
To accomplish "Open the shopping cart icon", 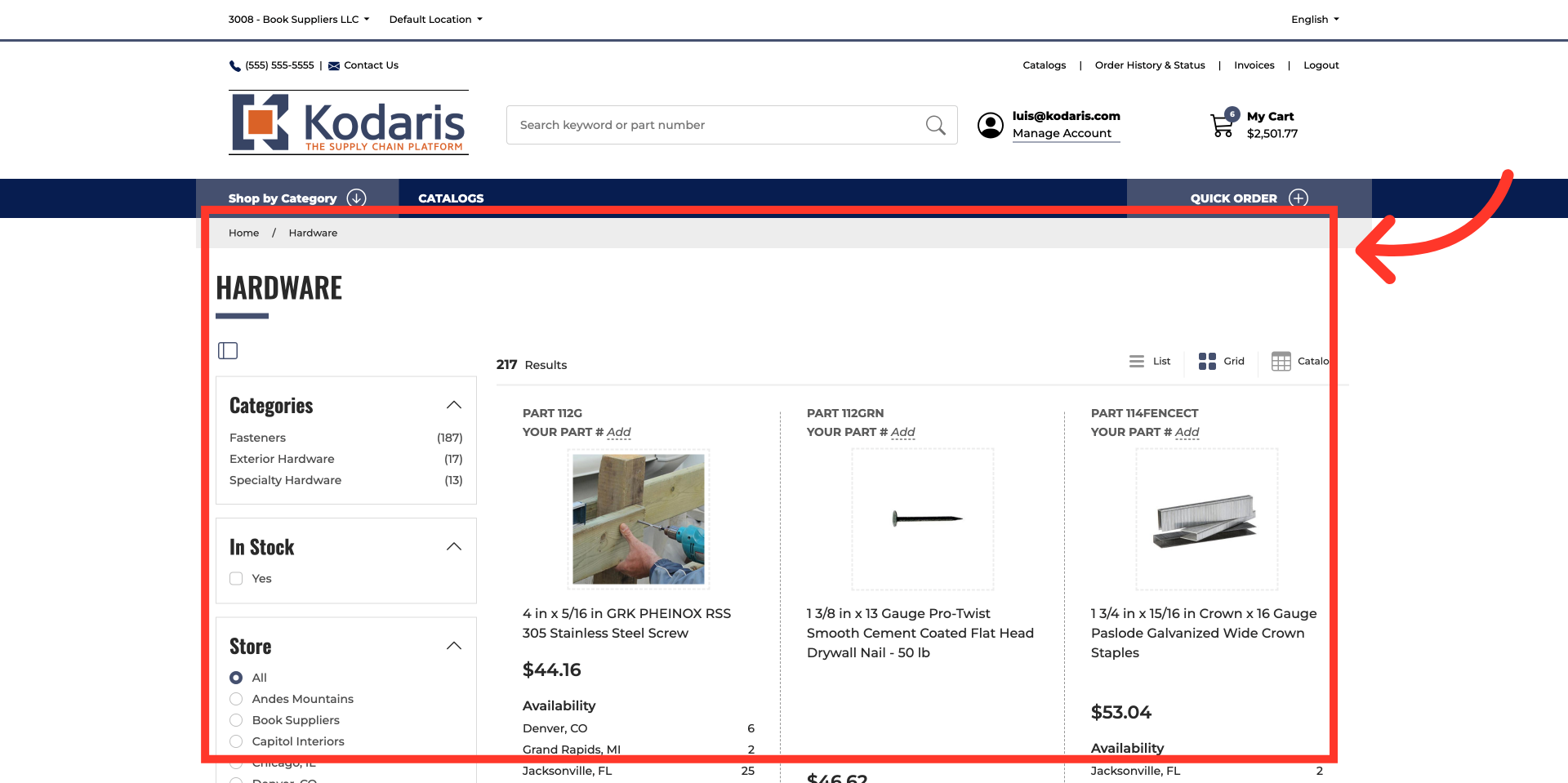I will pyautogui.click(x=1223, y=126).
